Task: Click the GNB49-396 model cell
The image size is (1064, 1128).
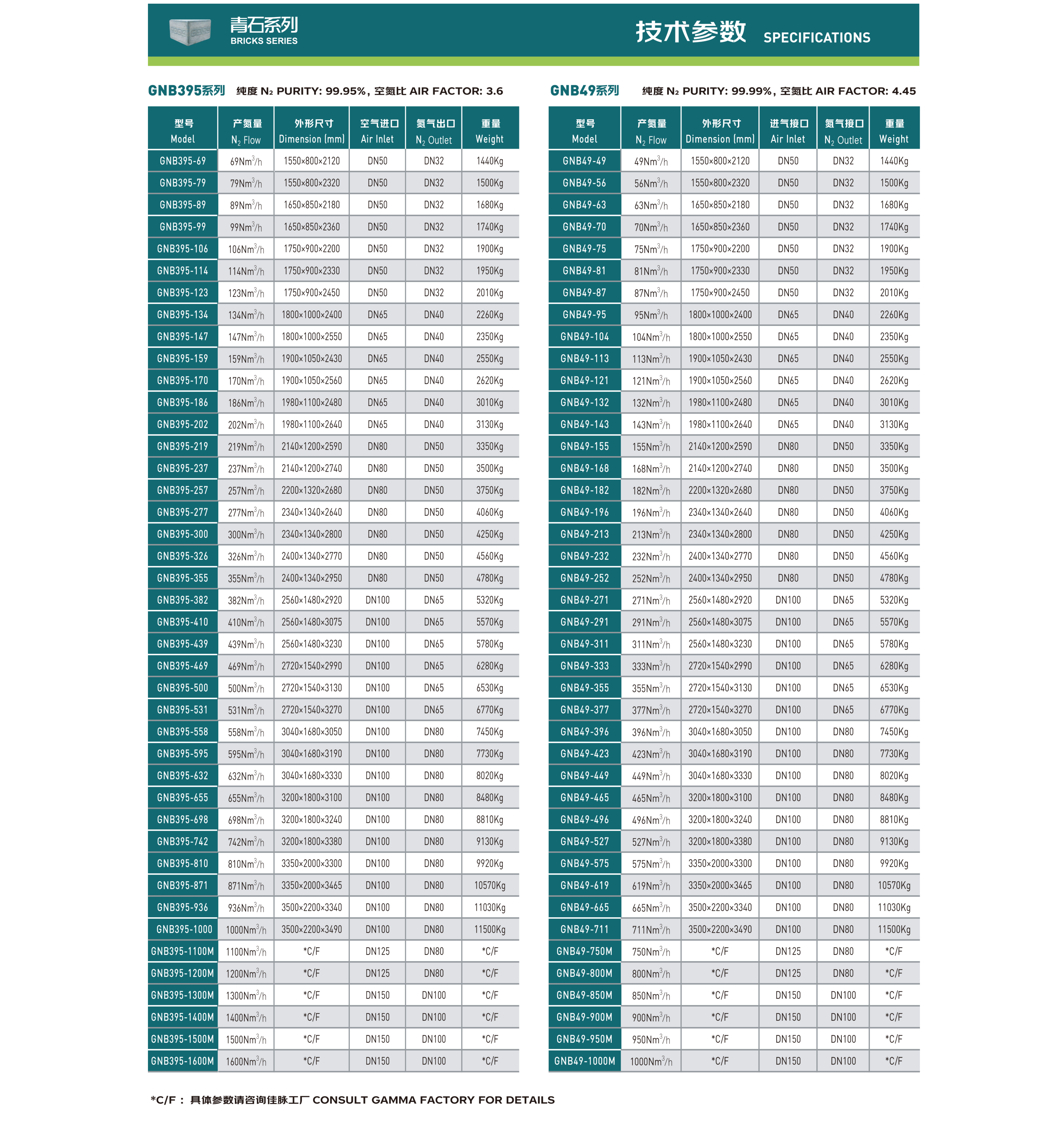Action: pos(584,732)
